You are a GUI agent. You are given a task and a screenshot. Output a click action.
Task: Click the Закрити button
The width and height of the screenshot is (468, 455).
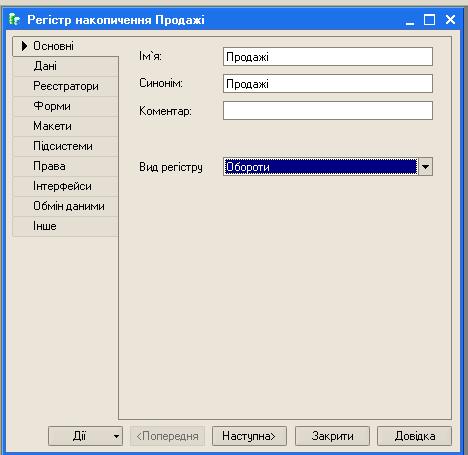point(332,436)
